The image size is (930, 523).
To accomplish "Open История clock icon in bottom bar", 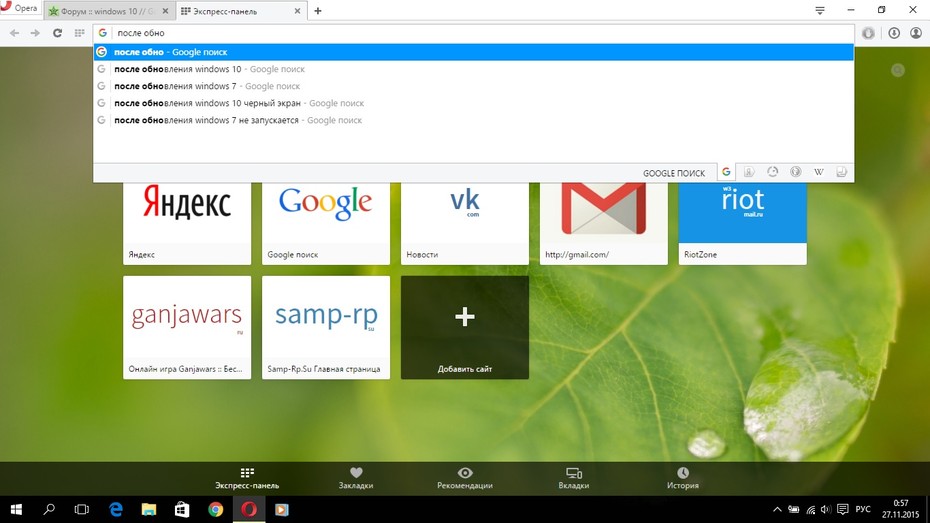I will point(683,478).
